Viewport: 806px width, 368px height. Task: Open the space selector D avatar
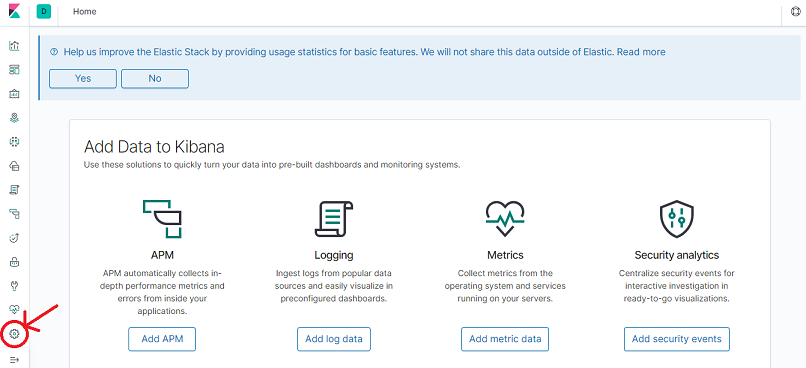[44, 11]
